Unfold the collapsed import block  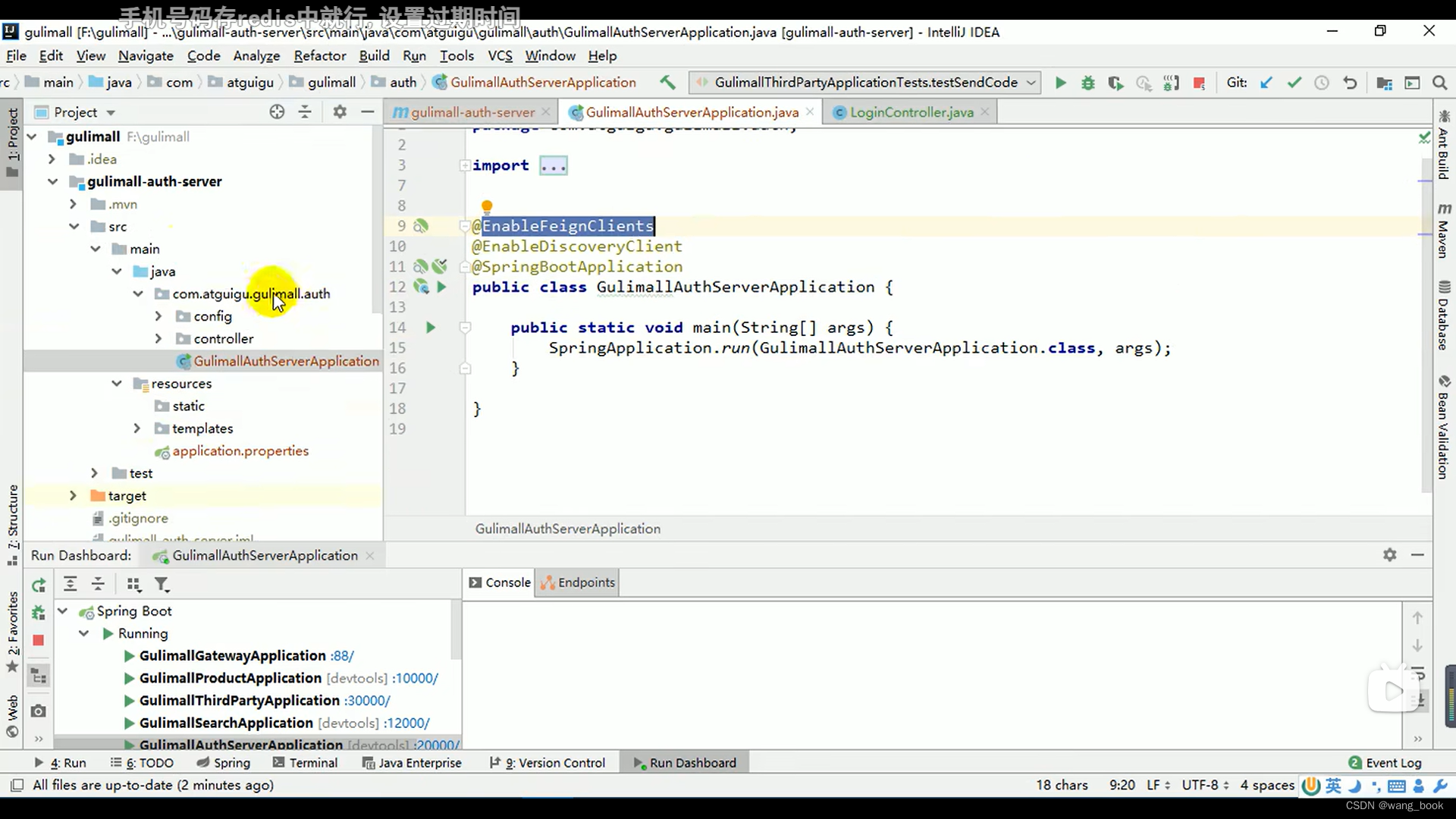click(x=464, y=165)
